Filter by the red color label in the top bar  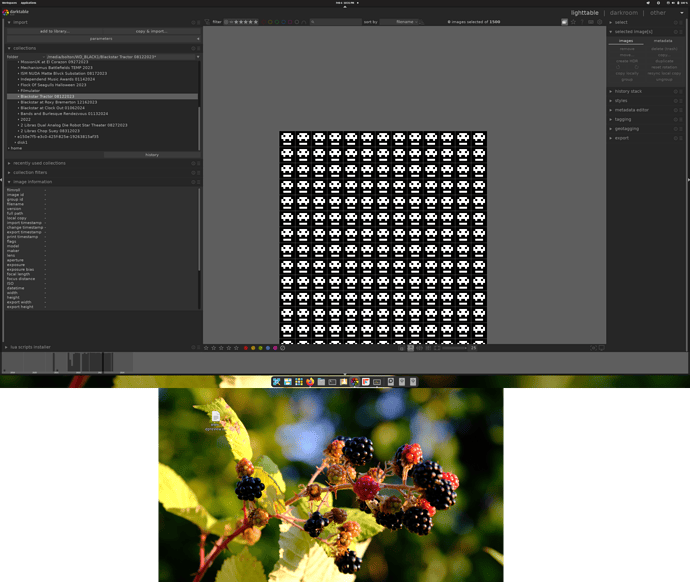264,22
